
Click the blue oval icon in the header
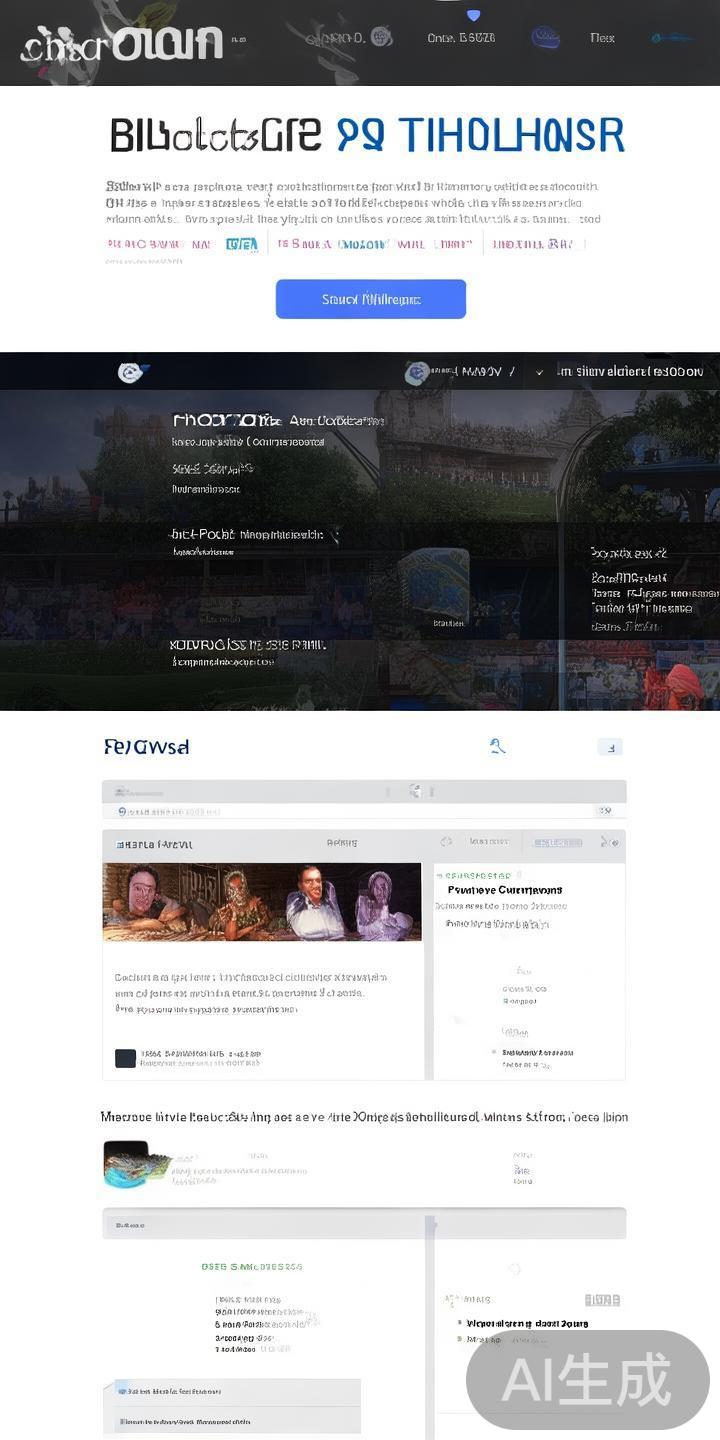(x=545, y=38)
